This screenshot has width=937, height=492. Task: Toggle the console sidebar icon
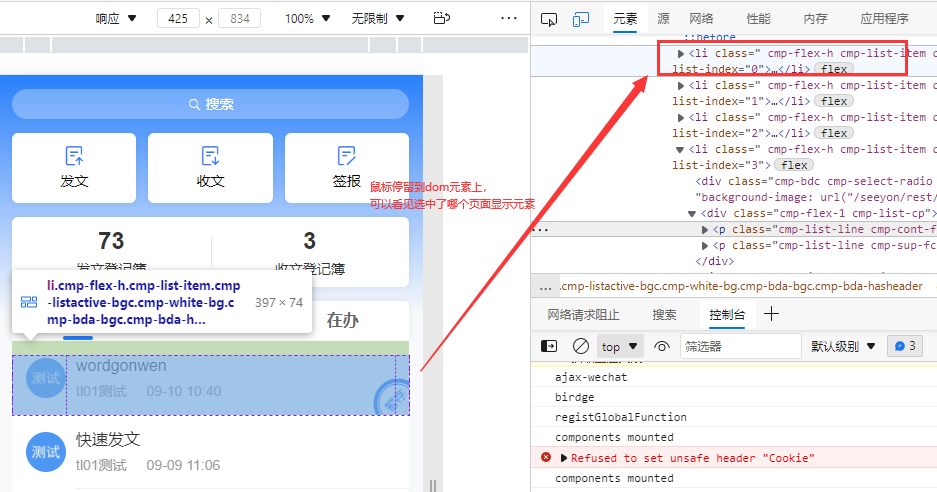pos(549,346)
